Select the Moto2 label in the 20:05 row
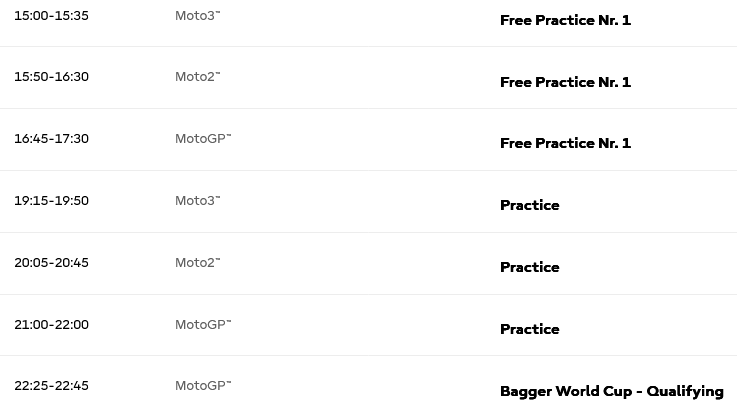 197,263
